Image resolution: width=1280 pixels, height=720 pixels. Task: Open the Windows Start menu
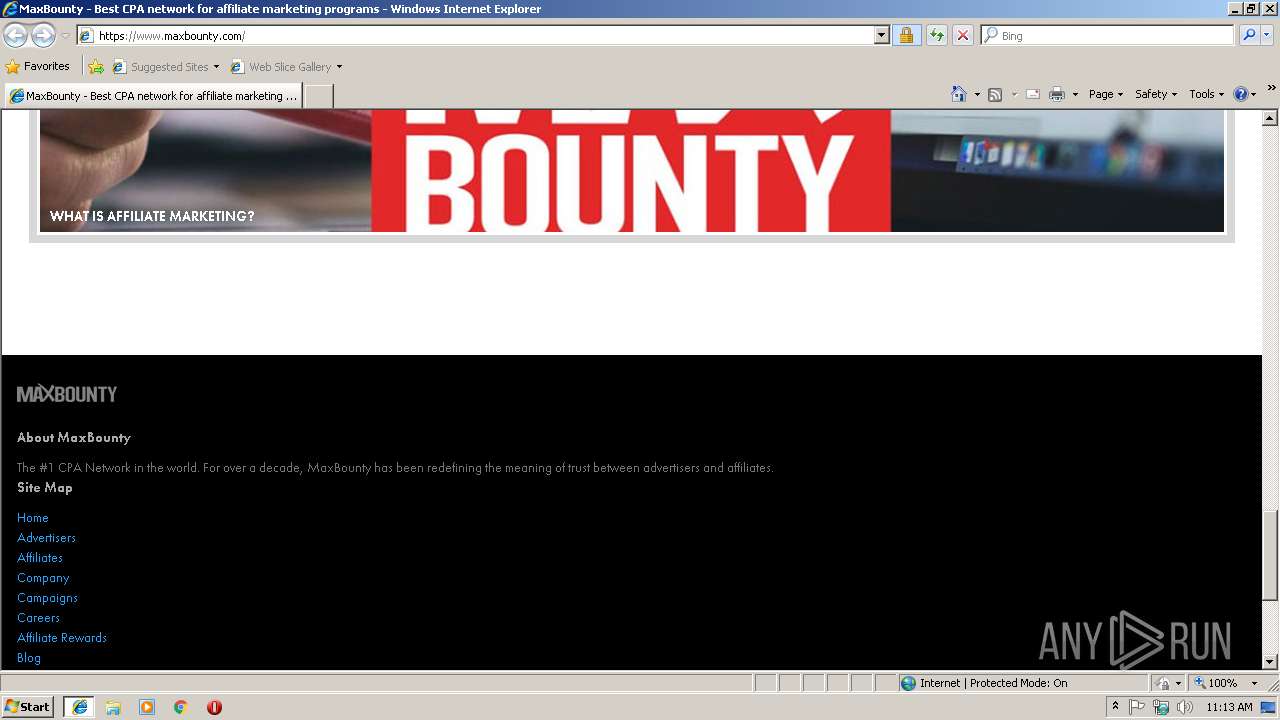pyautogui.click(x=28, y=707)
